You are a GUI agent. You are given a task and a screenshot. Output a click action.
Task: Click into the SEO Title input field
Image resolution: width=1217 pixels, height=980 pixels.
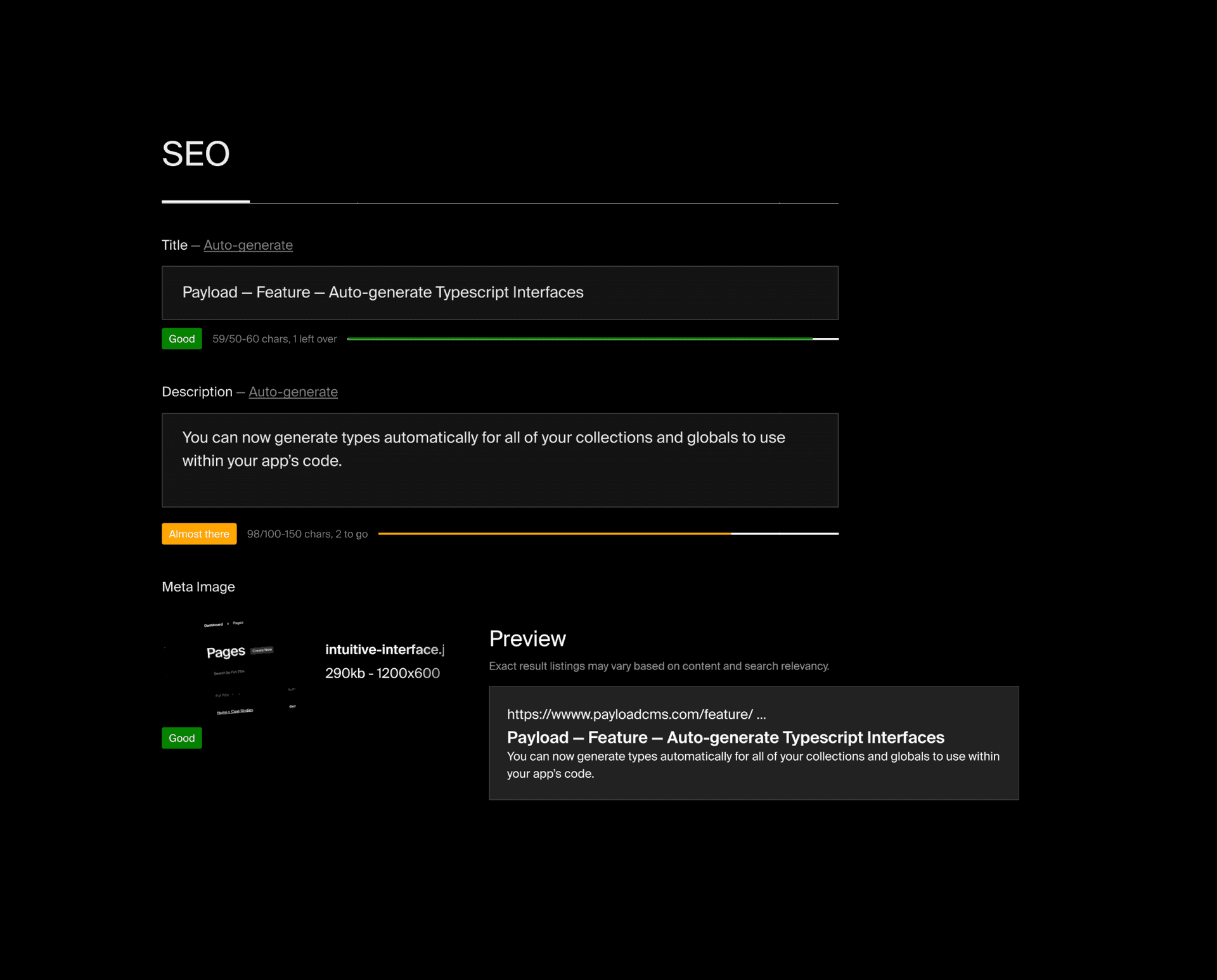coord(499,293)
